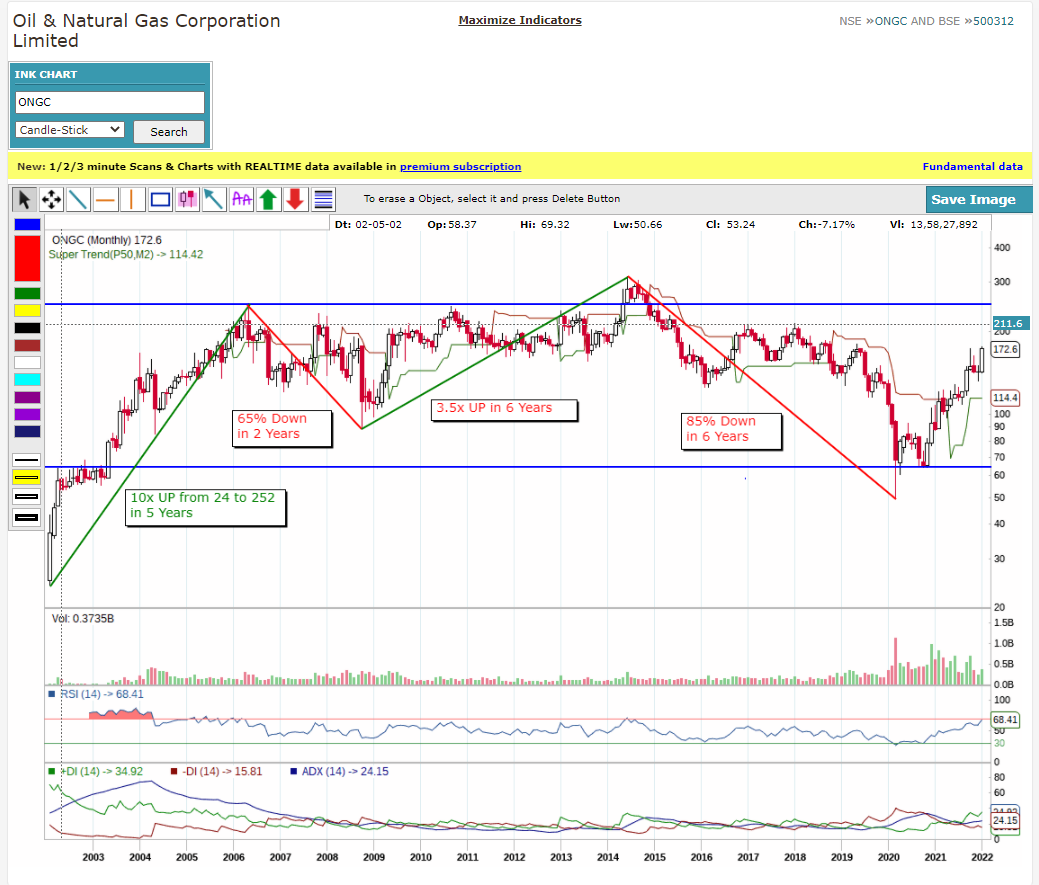Pick the brown color swatch
1039x885 pixels.
point(27,345)
